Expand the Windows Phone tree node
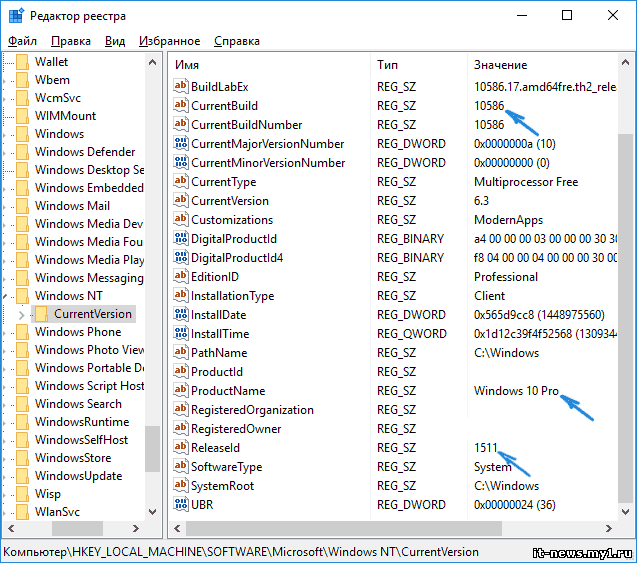This screenshot has height=563, width=637. pos(5,333)
